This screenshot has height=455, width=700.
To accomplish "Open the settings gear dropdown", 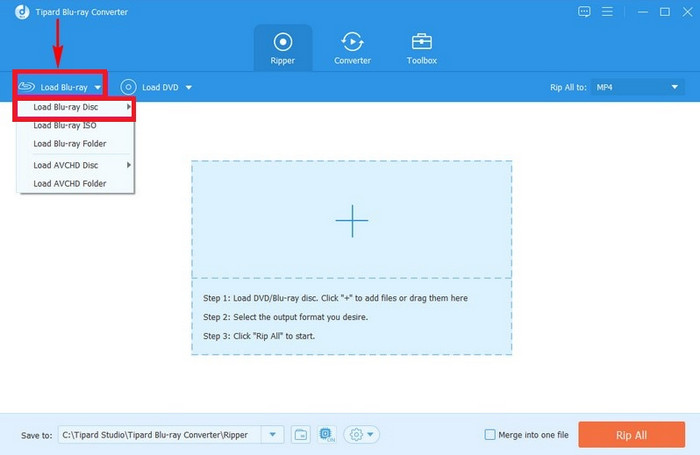I will pyautogui.click(x=362, y=434).
